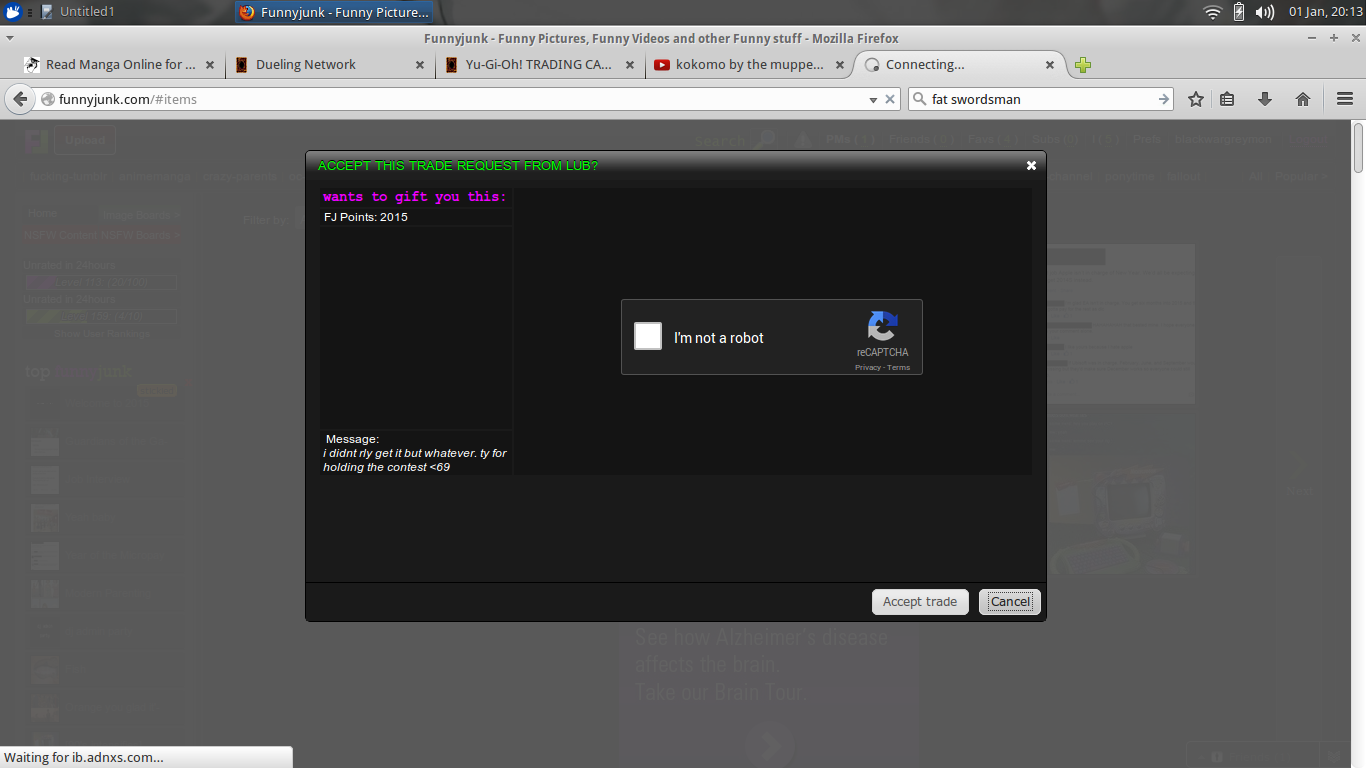Screen dimensions: 1366x768
Task: Cancel the trade request dialog
Action: tap(1009, 601)
